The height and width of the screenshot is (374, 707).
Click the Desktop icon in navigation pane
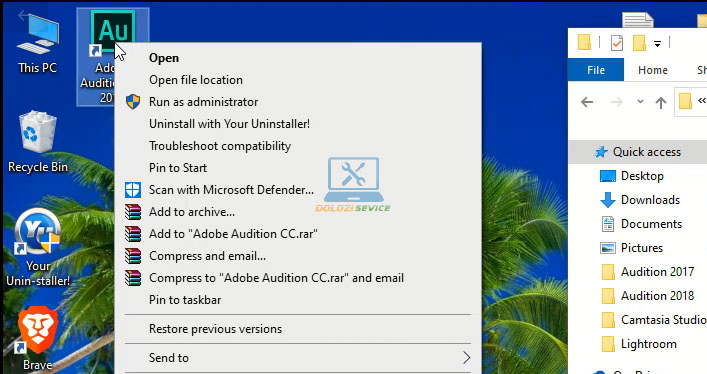pyautogui.click(x=608, y=176)
